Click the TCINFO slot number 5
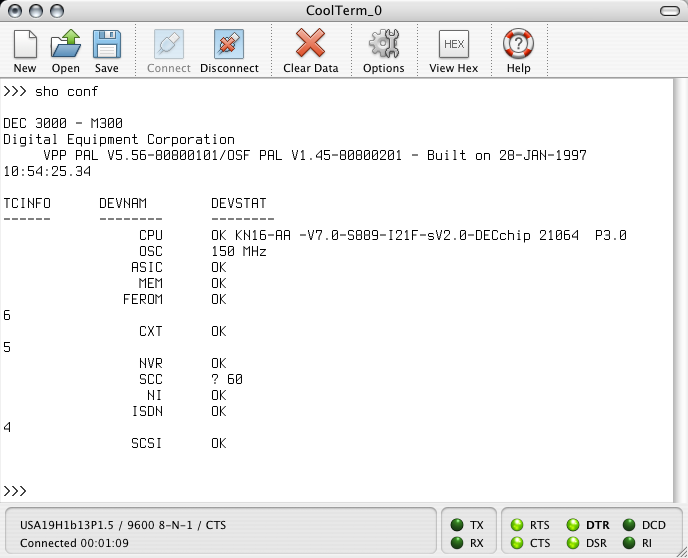This screenshot has width=688, height=558. point(7,347)
